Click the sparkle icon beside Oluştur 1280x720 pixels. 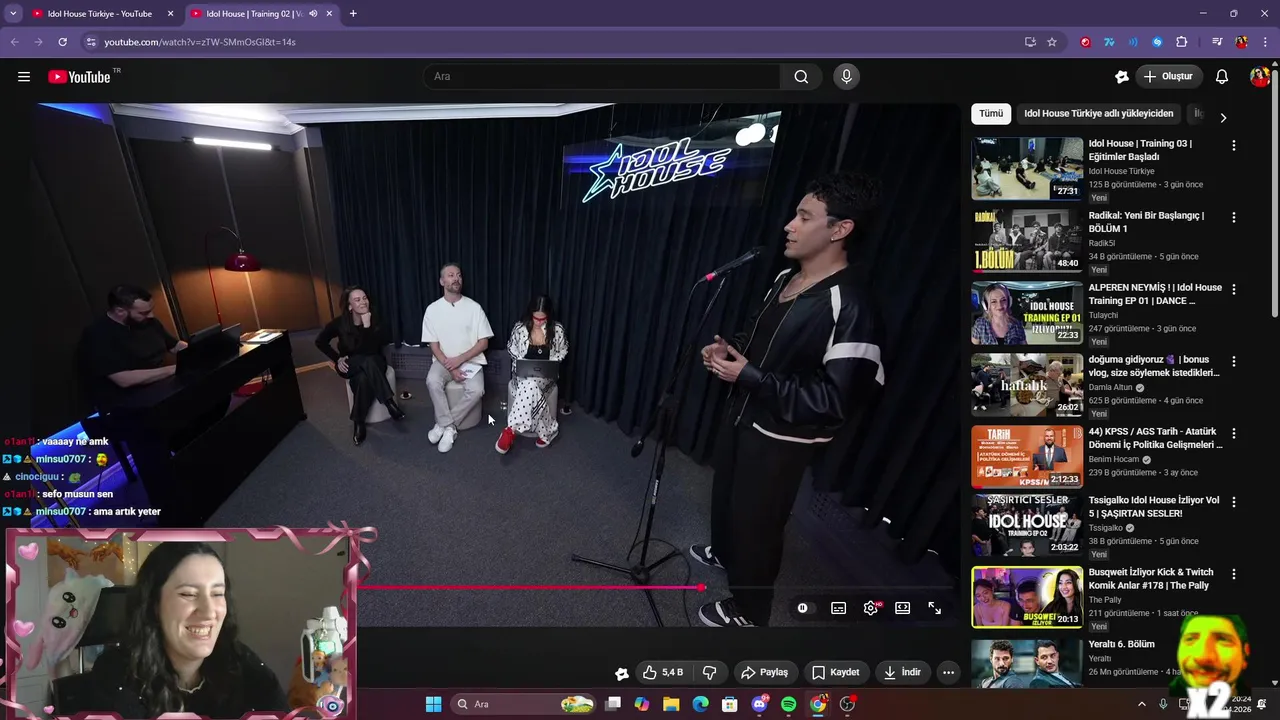[1122, 77]
